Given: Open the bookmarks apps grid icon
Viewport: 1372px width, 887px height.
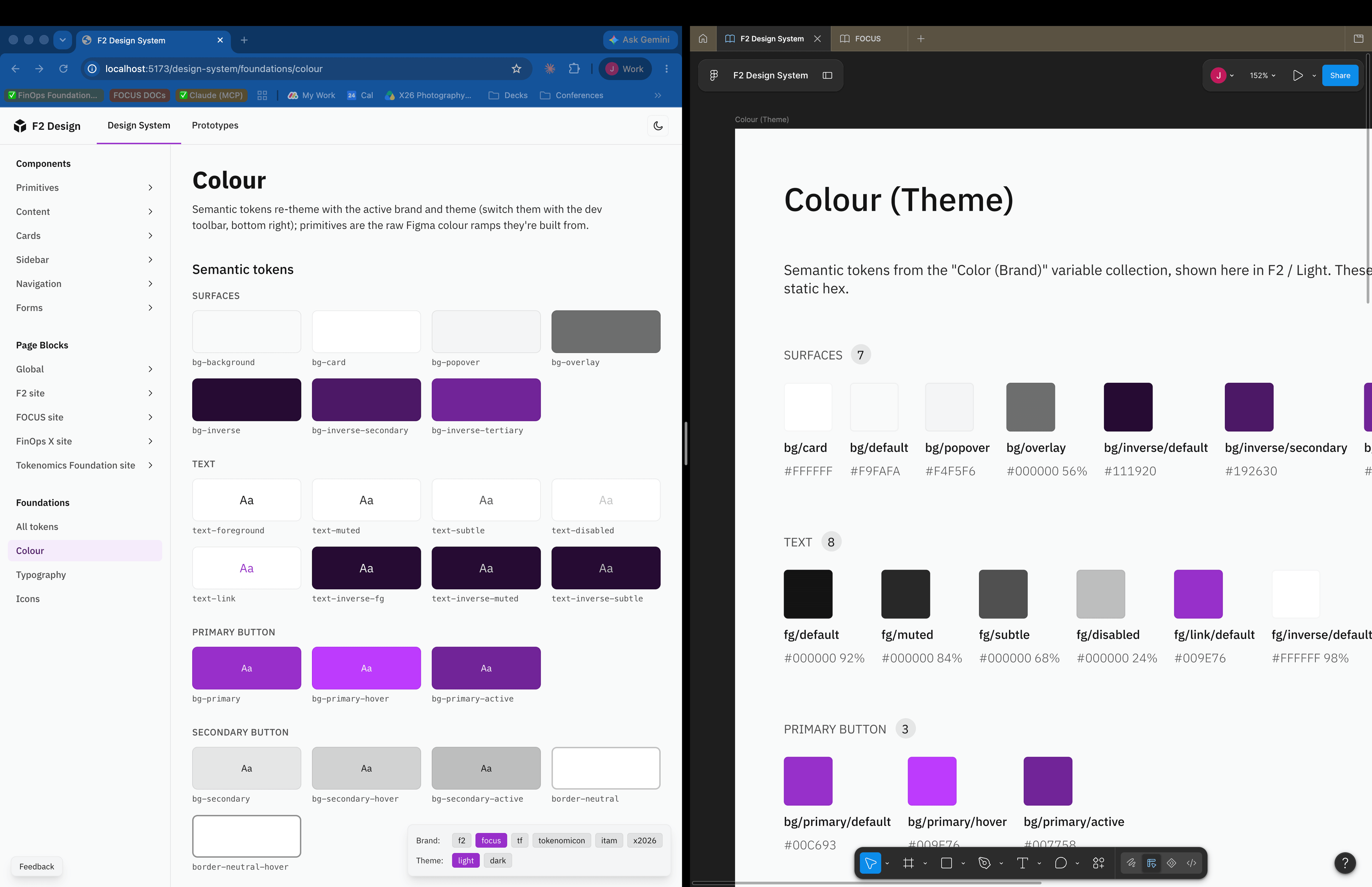Looking at the screenshot, I should pyautogui.click(x=262, y=96).
